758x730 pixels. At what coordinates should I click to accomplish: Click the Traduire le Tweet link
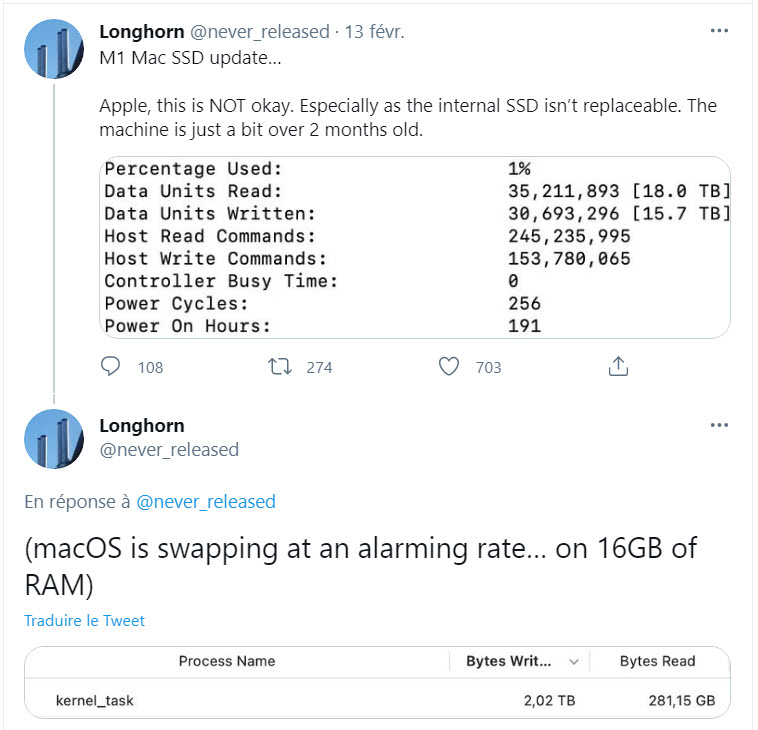click(85, 620)
